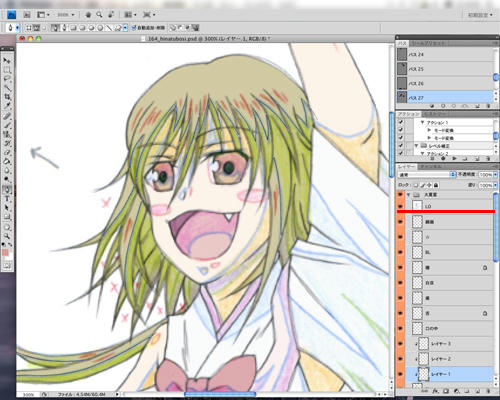The width and height of the screenshot is (500, 400).
Task: Open the layer style fx menu
Action: coord(436,391)
